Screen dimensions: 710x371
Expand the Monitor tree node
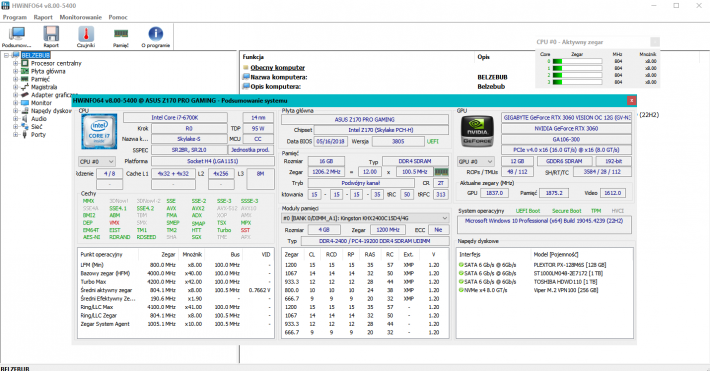point(15,103)
